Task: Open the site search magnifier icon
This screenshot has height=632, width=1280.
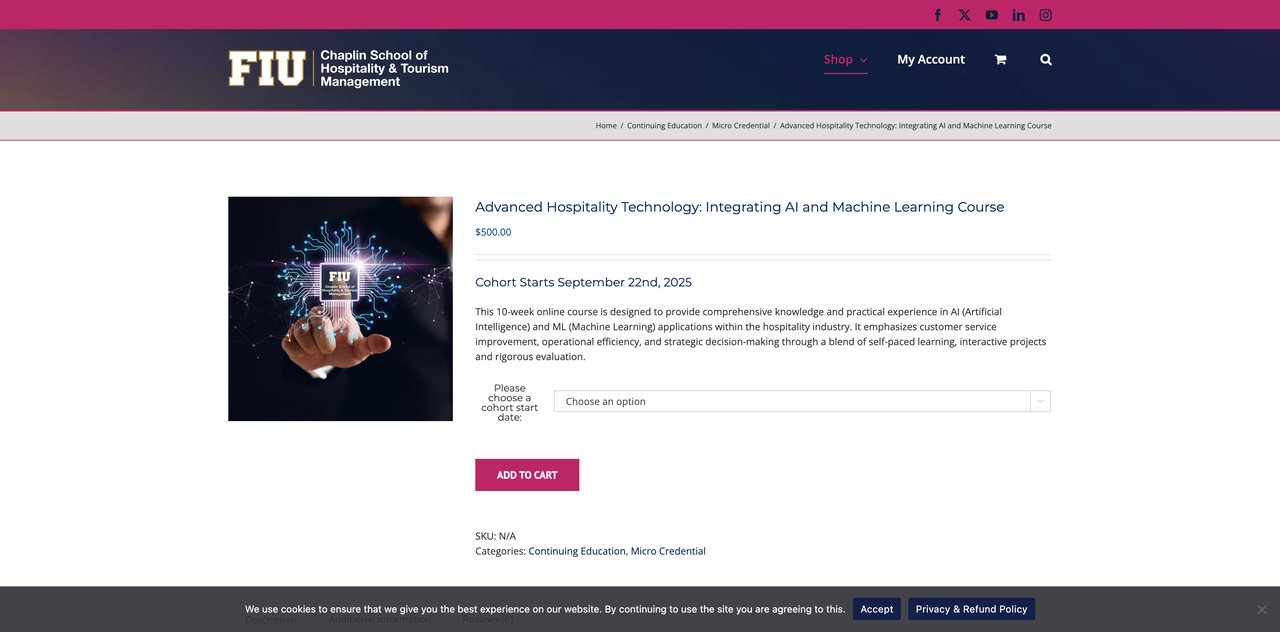Action: 1046,60
